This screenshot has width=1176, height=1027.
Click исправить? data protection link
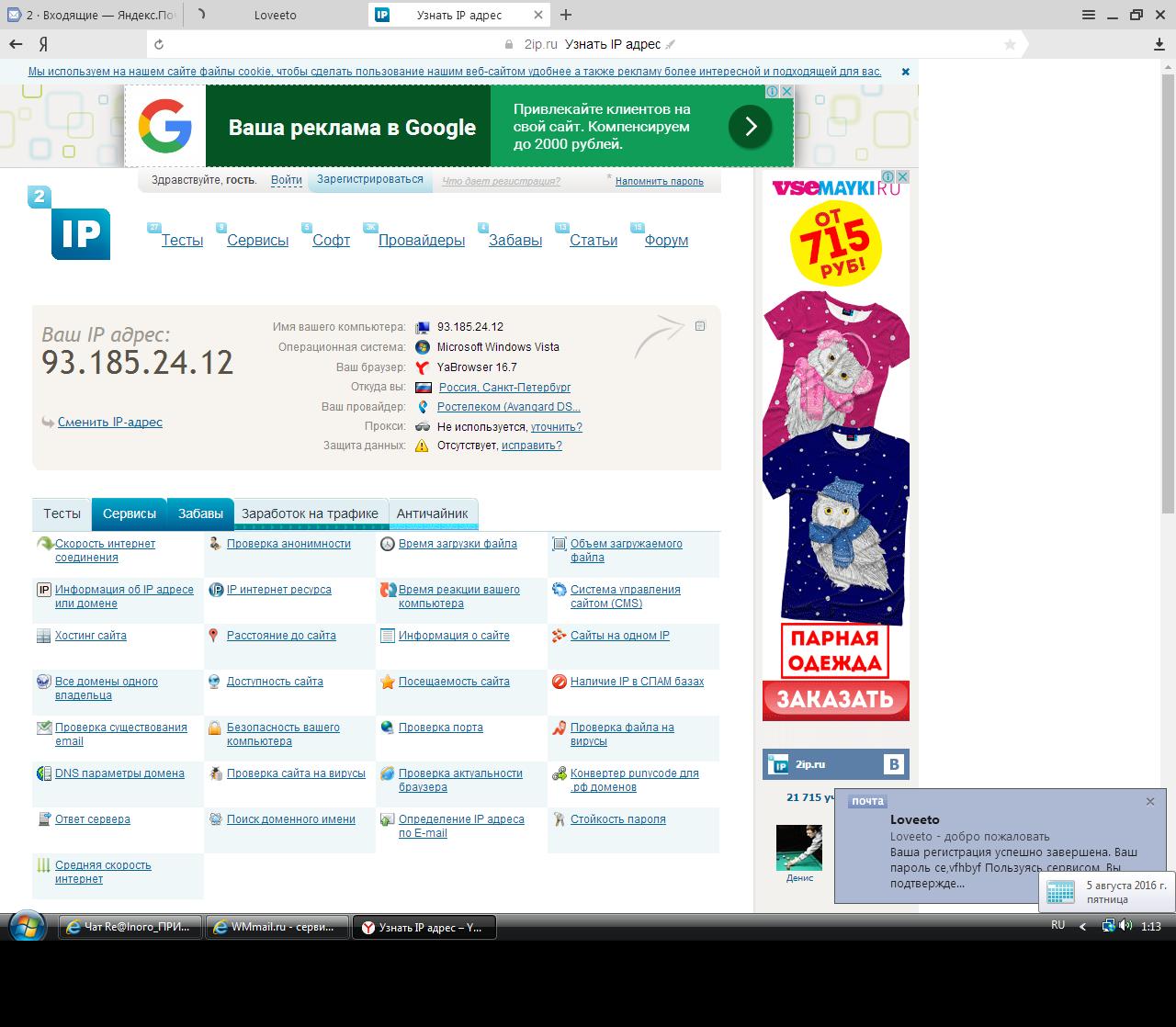532,446
